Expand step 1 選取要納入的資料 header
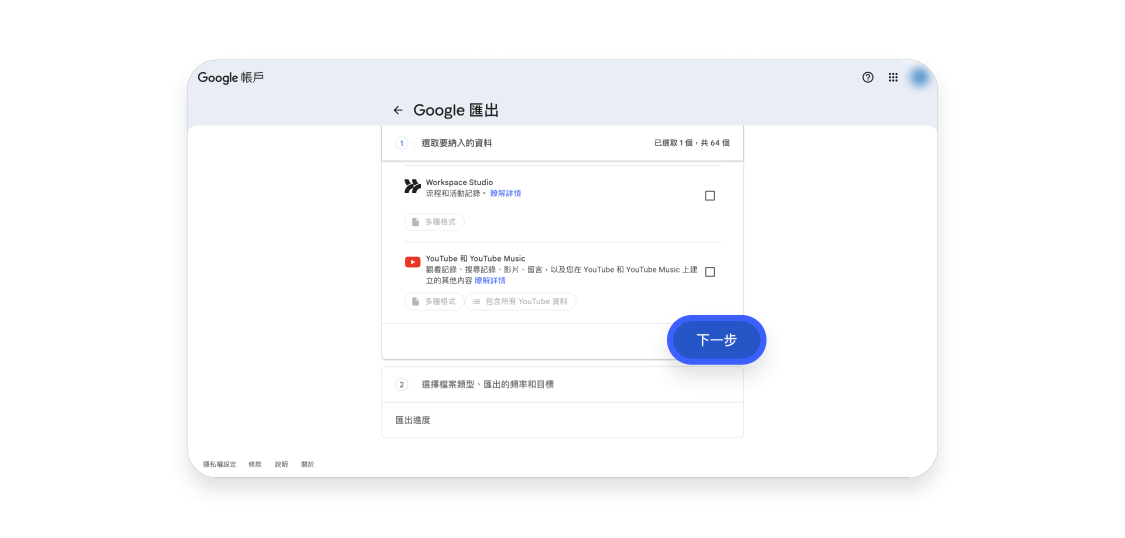This screenshot has height=538, width=1125. click(x=562, y=143)
